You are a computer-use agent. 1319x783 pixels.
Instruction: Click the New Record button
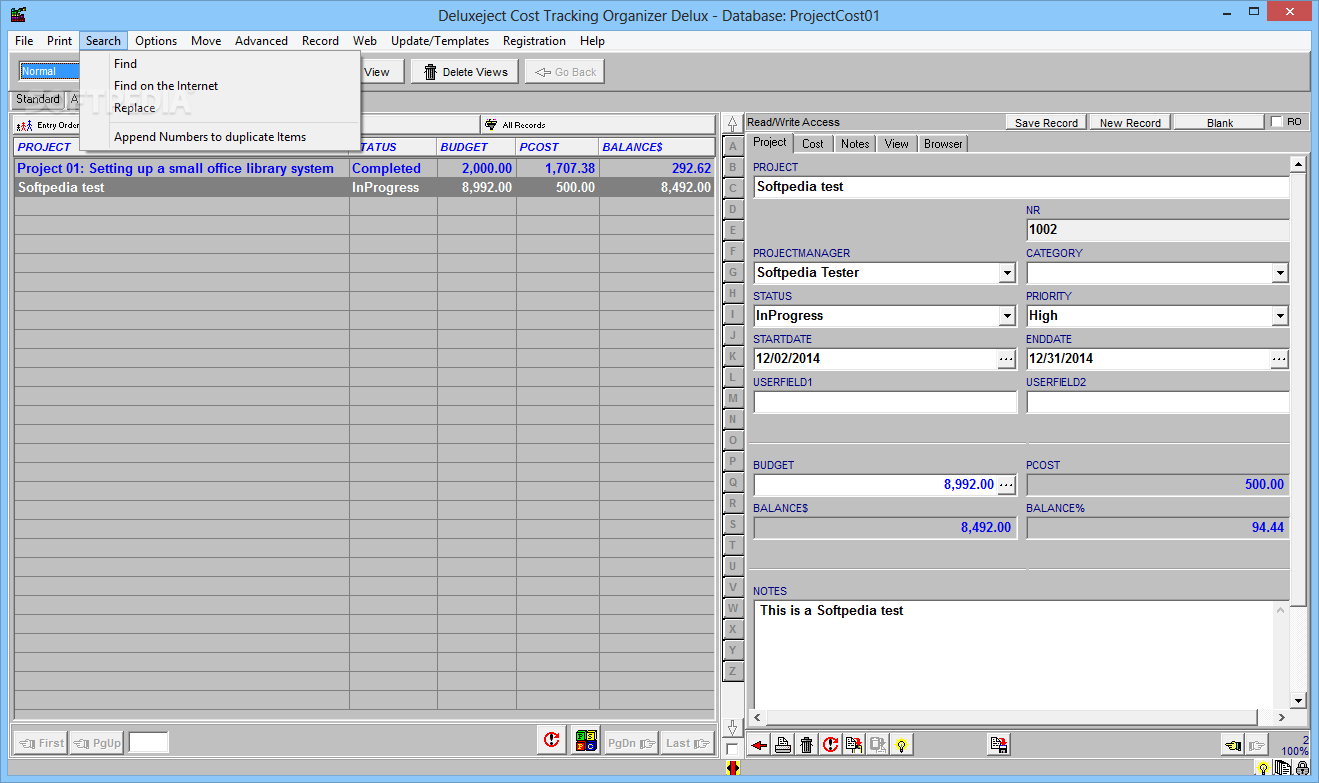tap(1130, 123)
